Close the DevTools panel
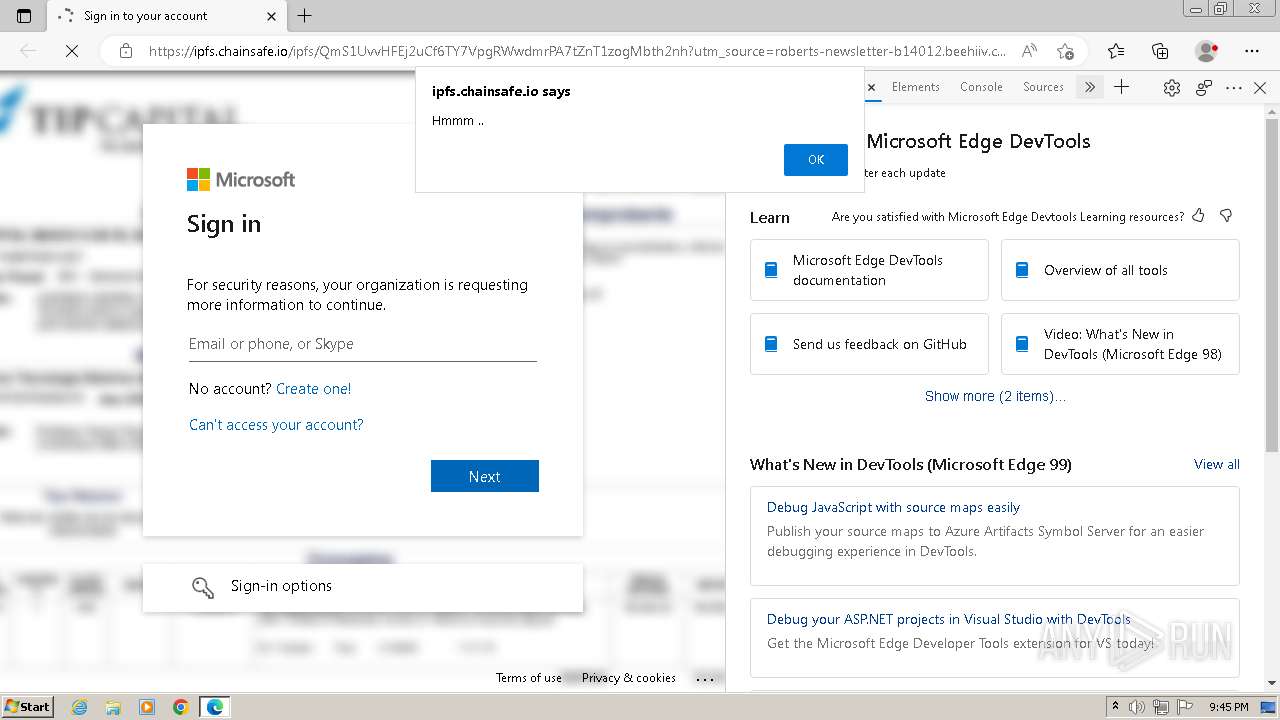Screen dimensions: 1280x720 pos(1260,88)
